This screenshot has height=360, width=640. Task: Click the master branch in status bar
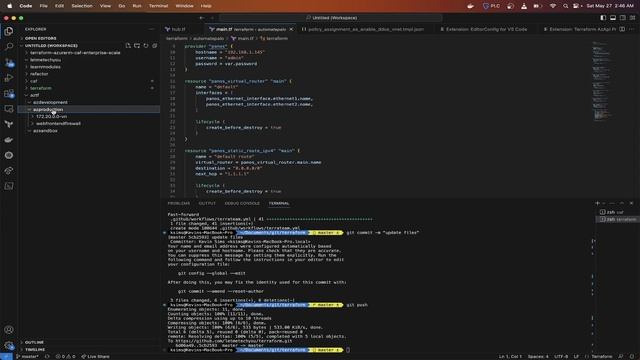27,357
